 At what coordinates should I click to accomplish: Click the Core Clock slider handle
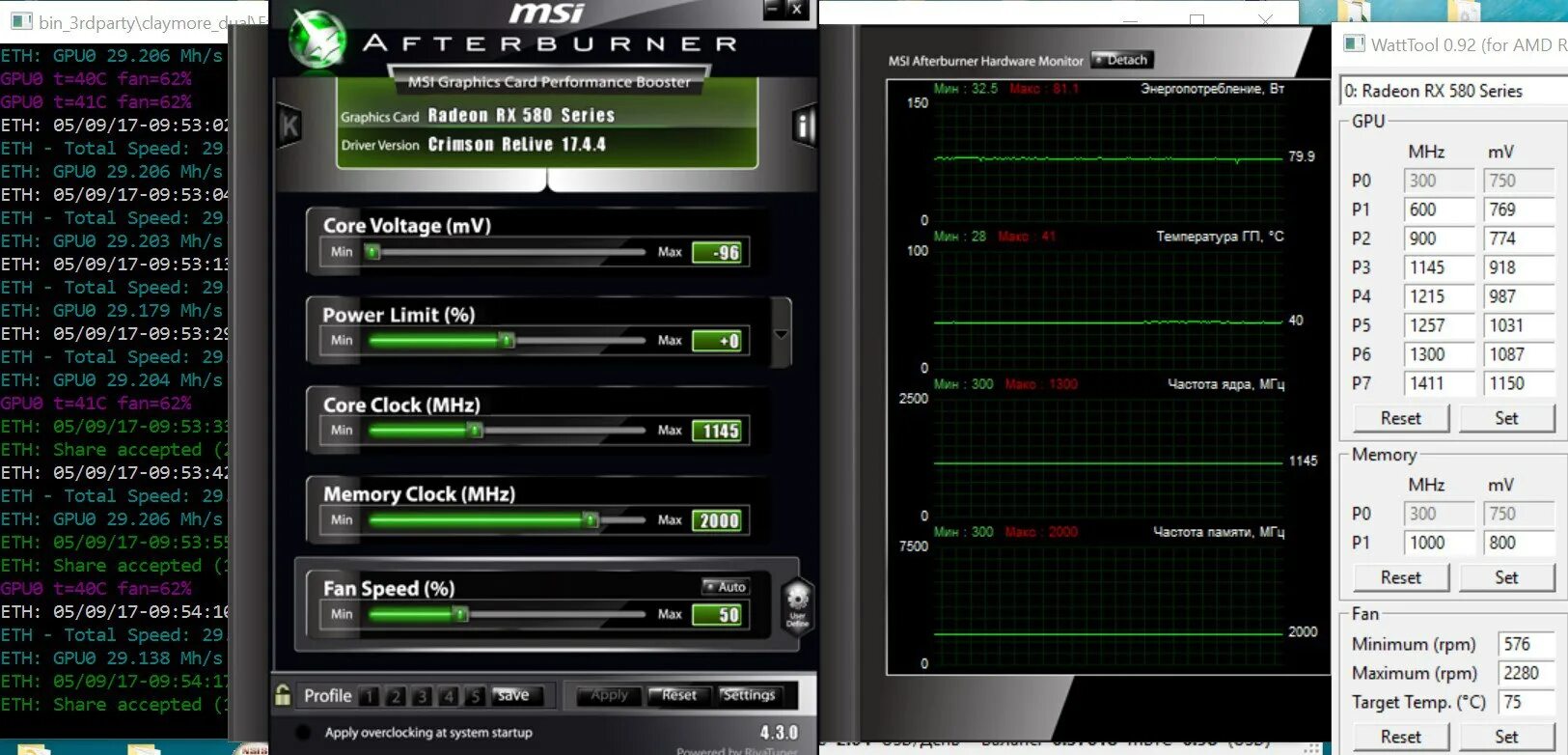coord(475,430)
